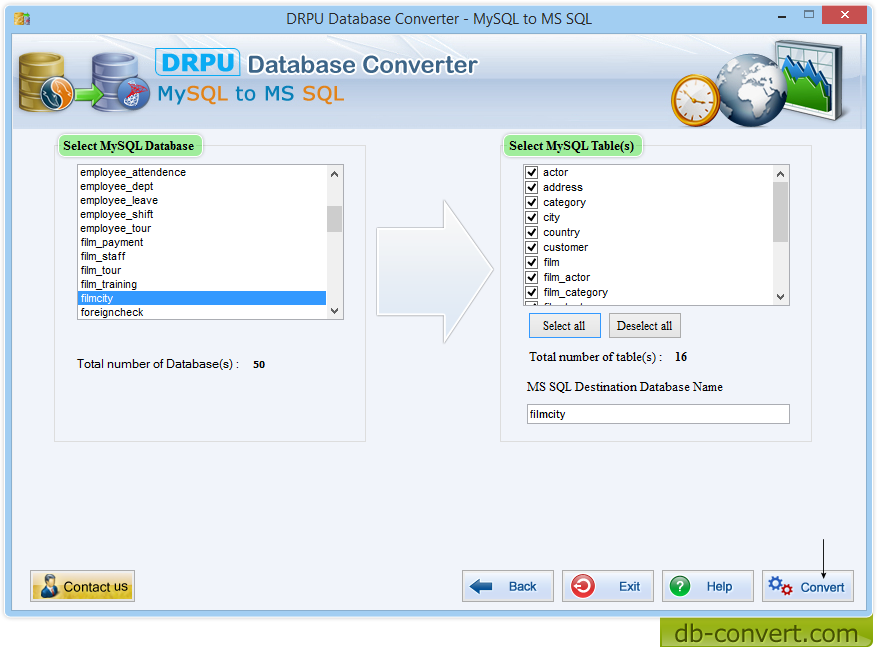Viewport: 877px width, 647px height.
Task: Click the database list scrollbar thumb
Action: [x=334, y=219]
